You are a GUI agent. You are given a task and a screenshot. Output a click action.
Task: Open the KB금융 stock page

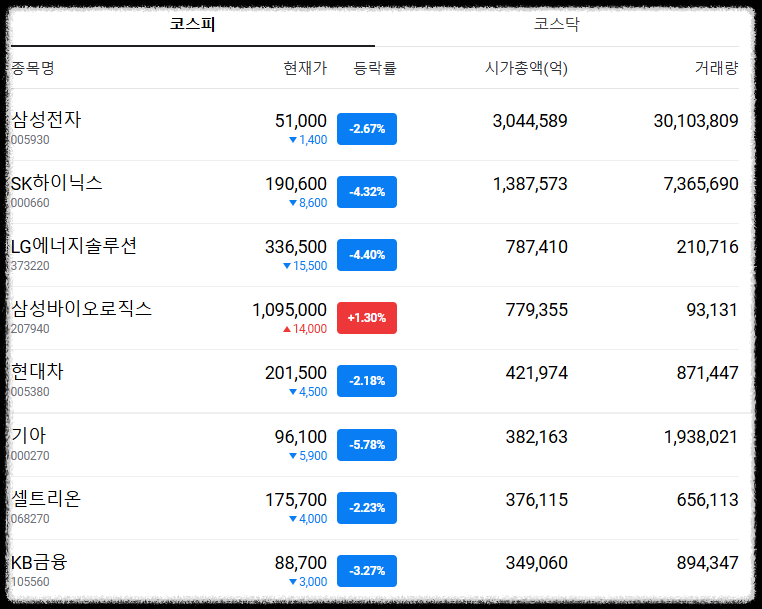click(x=39, y=562)
